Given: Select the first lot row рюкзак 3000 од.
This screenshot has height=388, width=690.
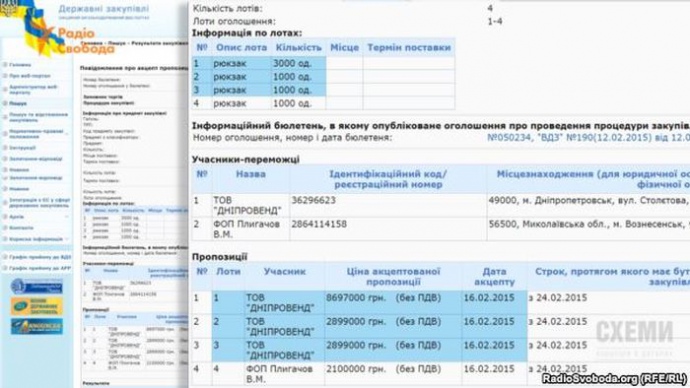Looking at the screenshot, I should point(323,63).
